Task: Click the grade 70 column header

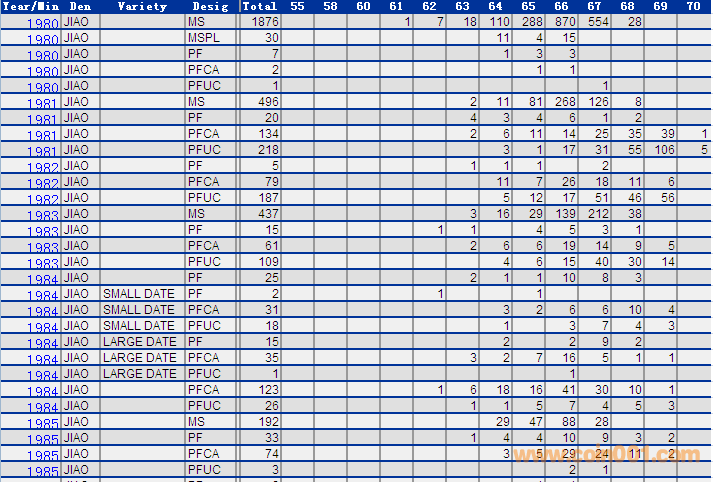Action: (x=693, y=6)
